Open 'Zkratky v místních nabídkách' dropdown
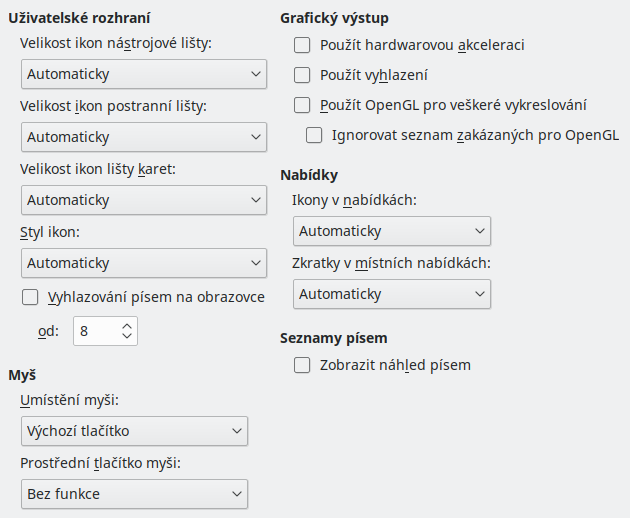The width and height of the screenshot is (630, 518). tap(392, 294)
